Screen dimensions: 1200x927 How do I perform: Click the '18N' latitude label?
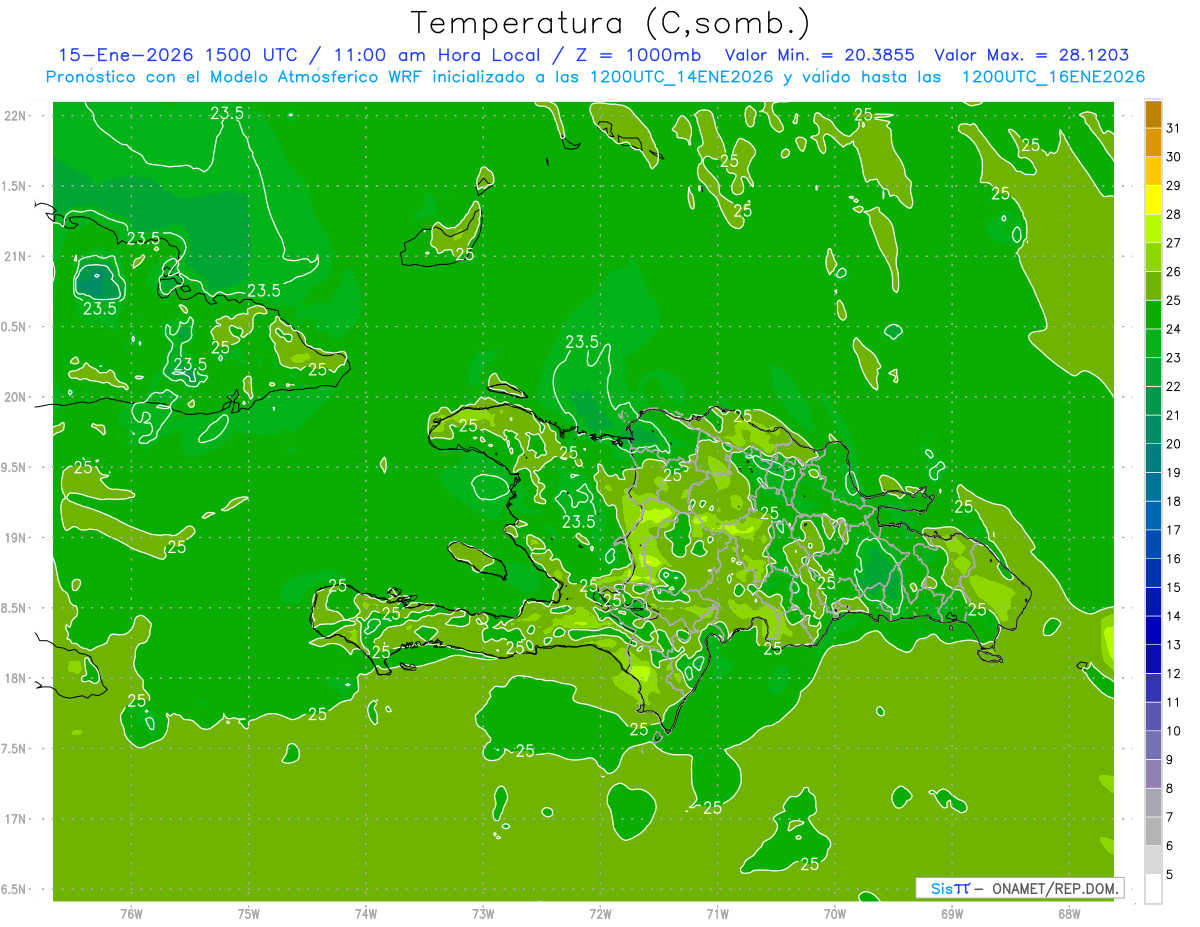[x=17, y=678]
